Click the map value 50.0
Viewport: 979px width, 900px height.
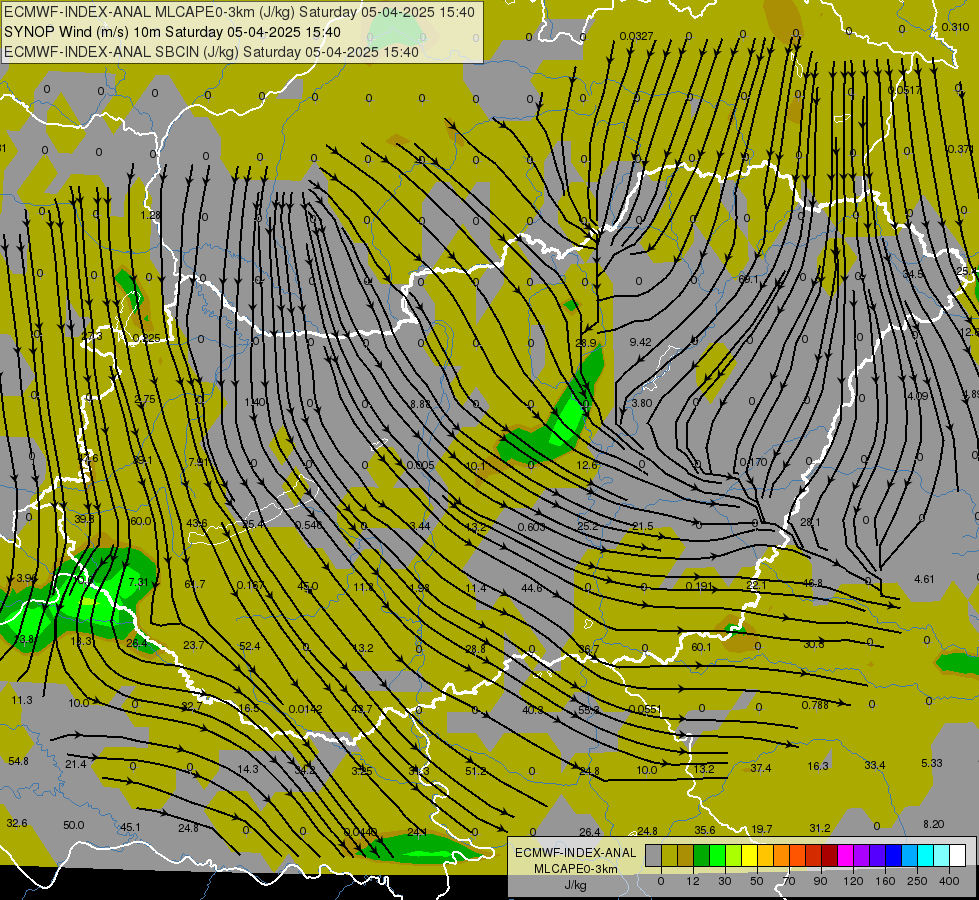[74, 826]
